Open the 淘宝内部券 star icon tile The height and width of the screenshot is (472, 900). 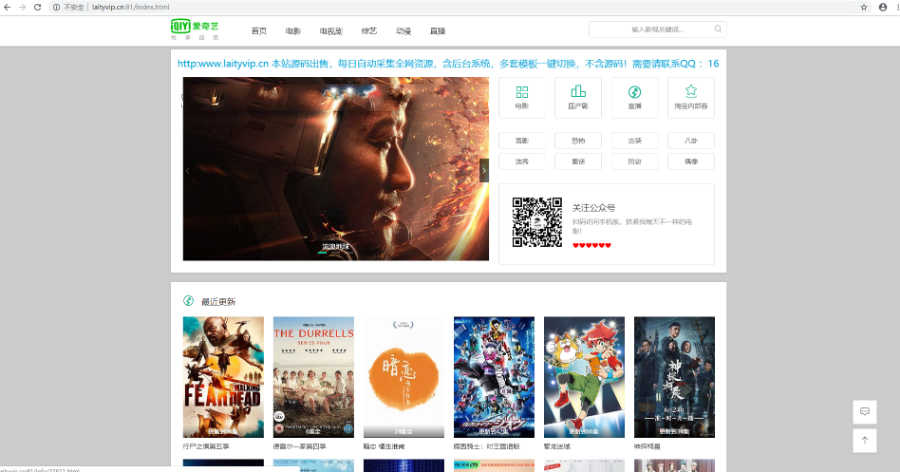click(691, 98)
